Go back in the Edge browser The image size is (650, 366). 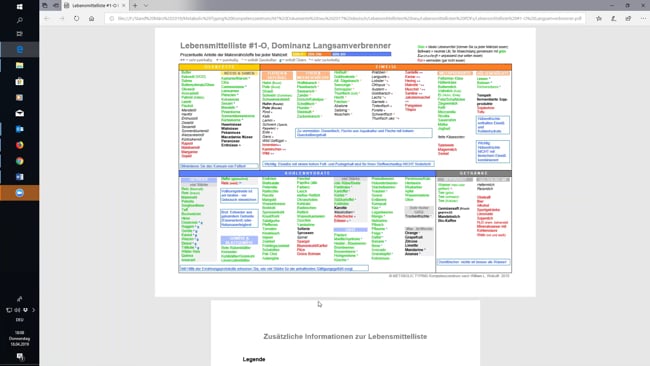tap(46, 19)
